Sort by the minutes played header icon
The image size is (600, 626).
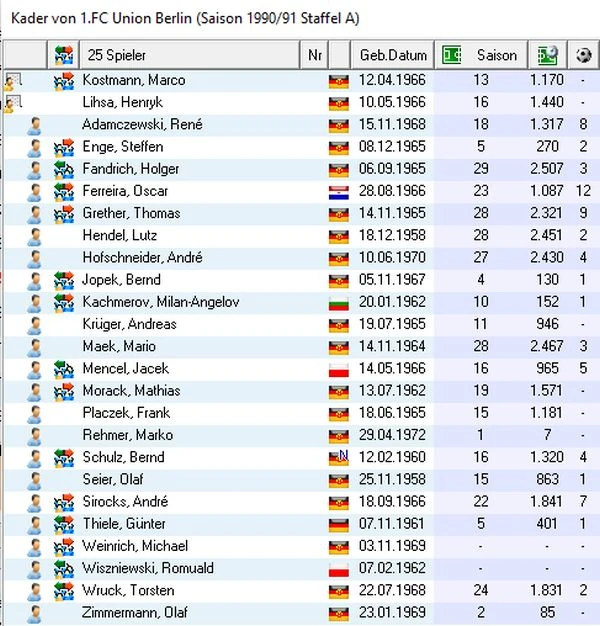click(547, 55)
